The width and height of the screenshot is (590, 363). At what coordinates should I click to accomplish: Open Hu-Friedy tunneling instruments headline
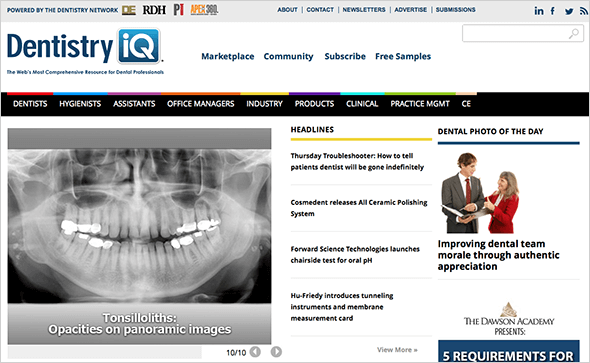[x=342, y=307]
